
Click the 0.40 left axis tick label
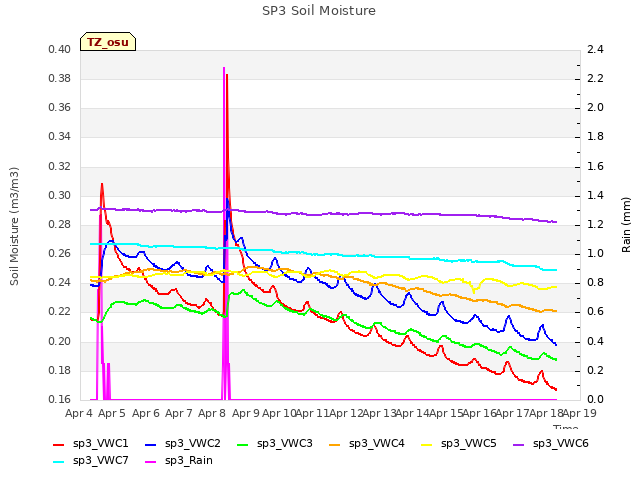[60, 49]
